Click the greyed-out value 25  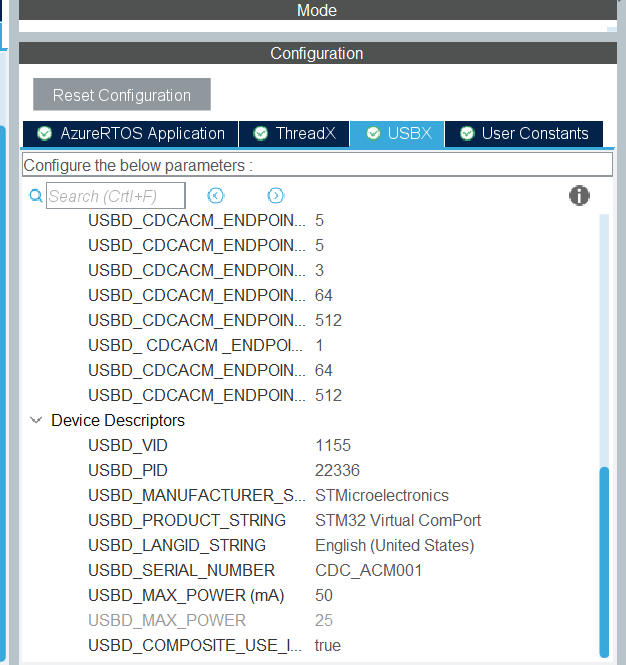[324, 620]
